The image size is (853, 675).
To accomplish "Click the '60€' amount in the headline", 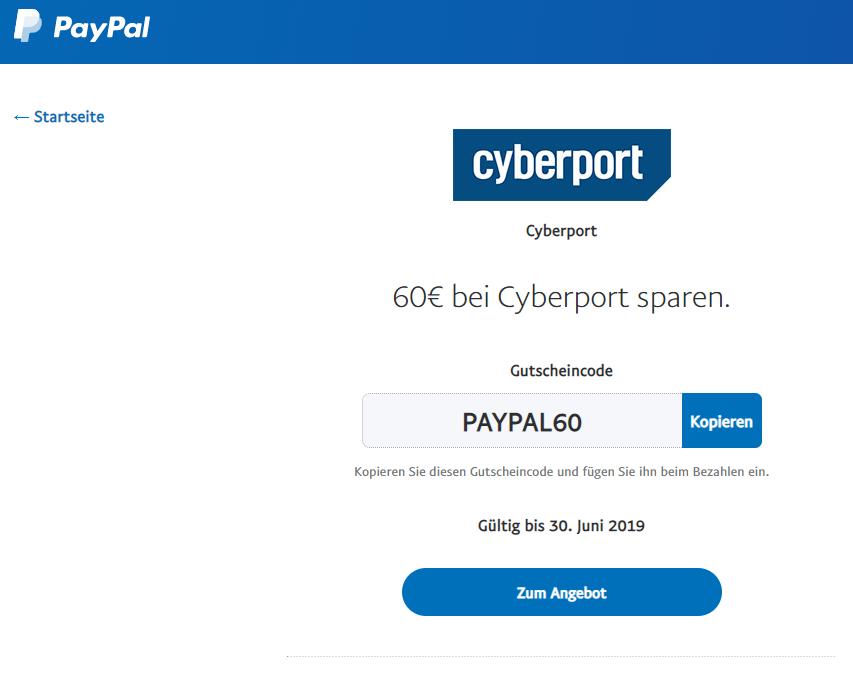I will pos(418,298).
